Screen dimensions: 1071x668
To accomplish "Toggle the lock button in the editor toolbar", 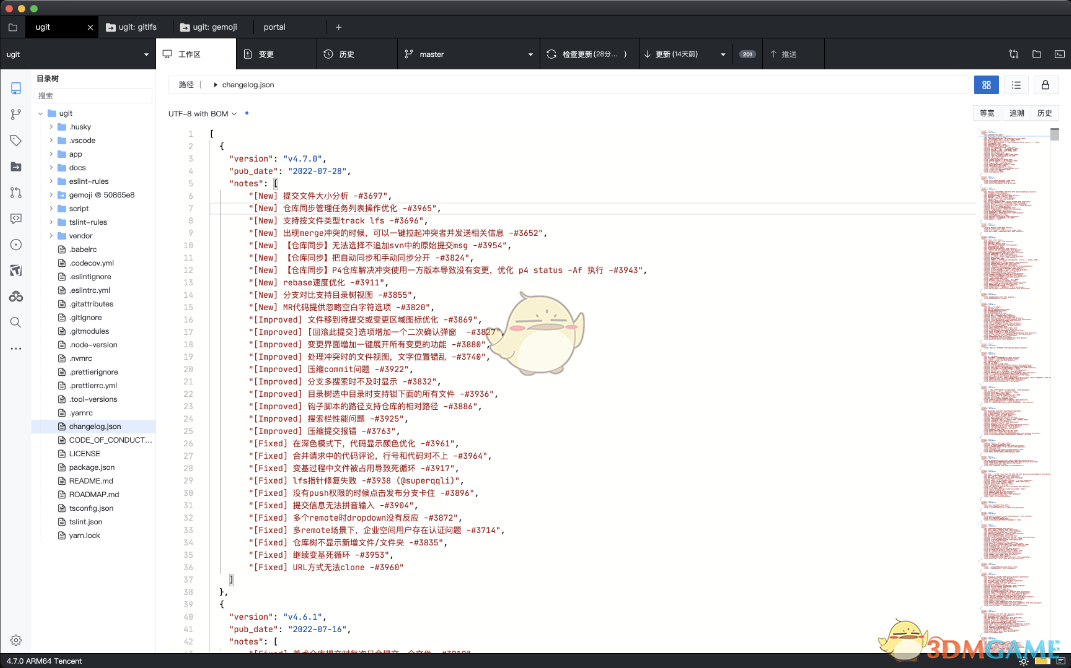I will [x=1044, y=85].
